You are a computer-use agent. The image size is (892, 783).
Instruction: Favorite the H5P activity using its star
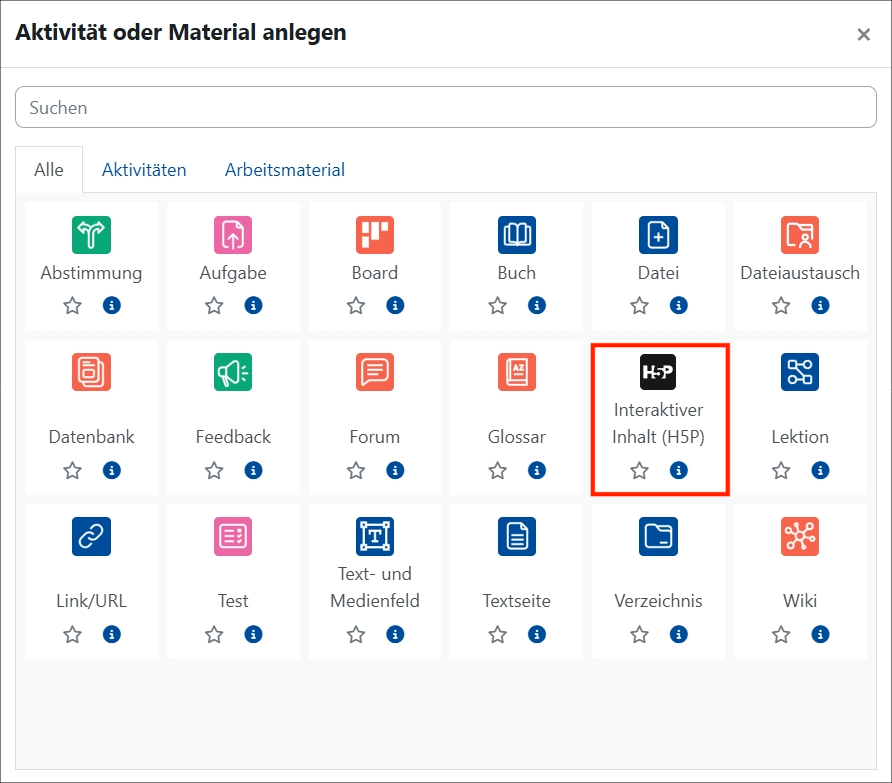(639, 470)
